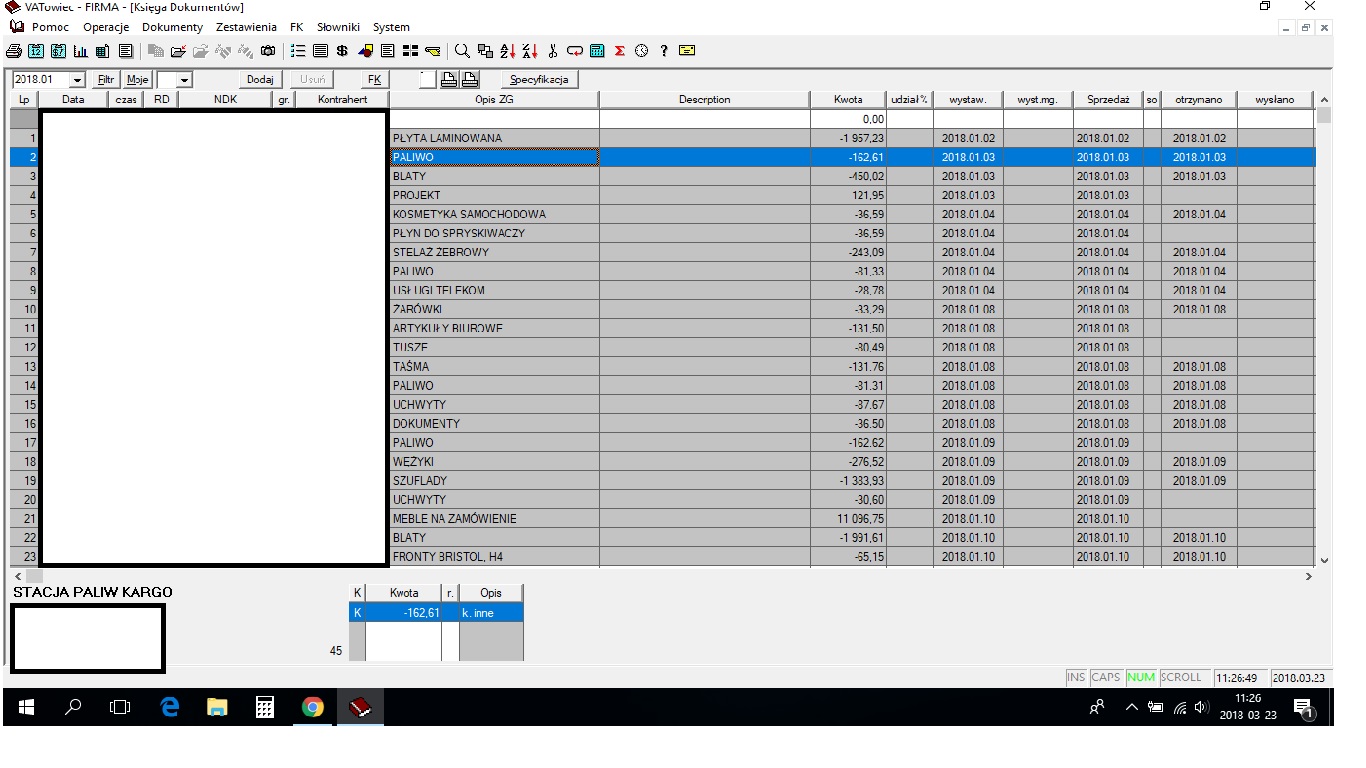Open search with the magnifying glass icon
The image size is (1366, 768).
(462, 51)
